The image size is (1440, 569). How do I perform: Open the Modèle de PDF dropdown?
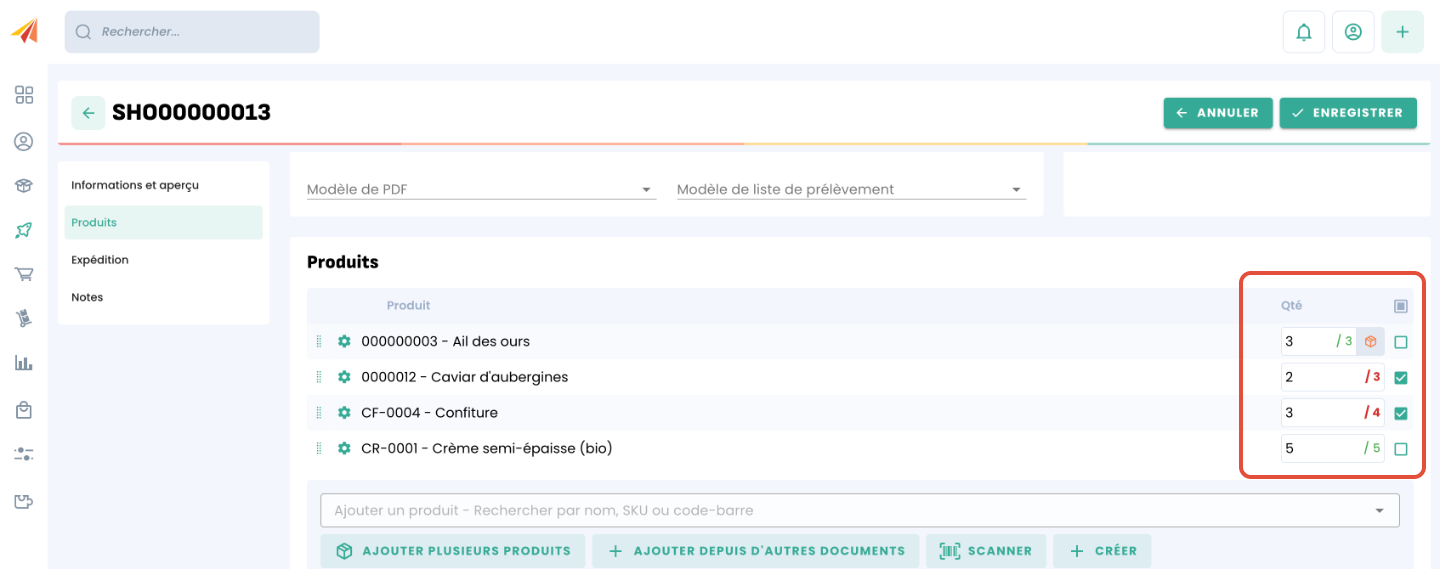click(x=481, y=189)
